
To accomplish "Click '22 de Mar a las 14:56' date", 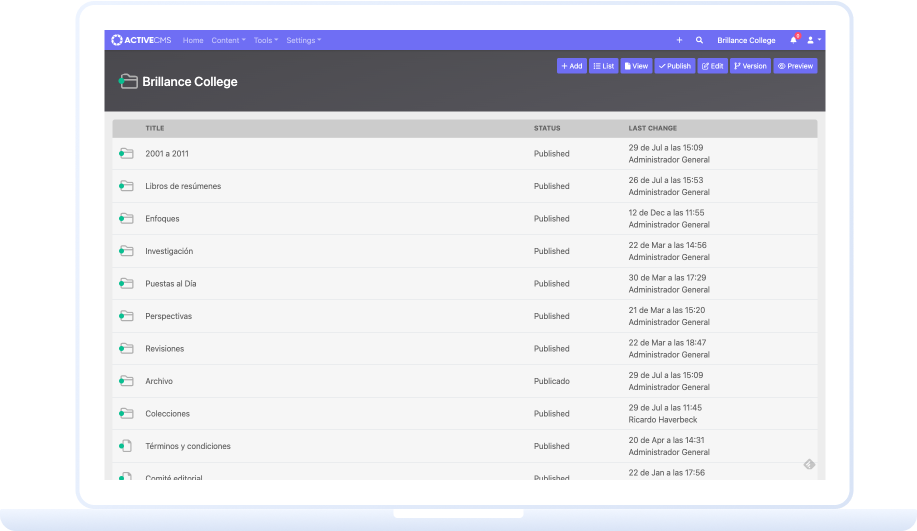I will click(667, 245).
